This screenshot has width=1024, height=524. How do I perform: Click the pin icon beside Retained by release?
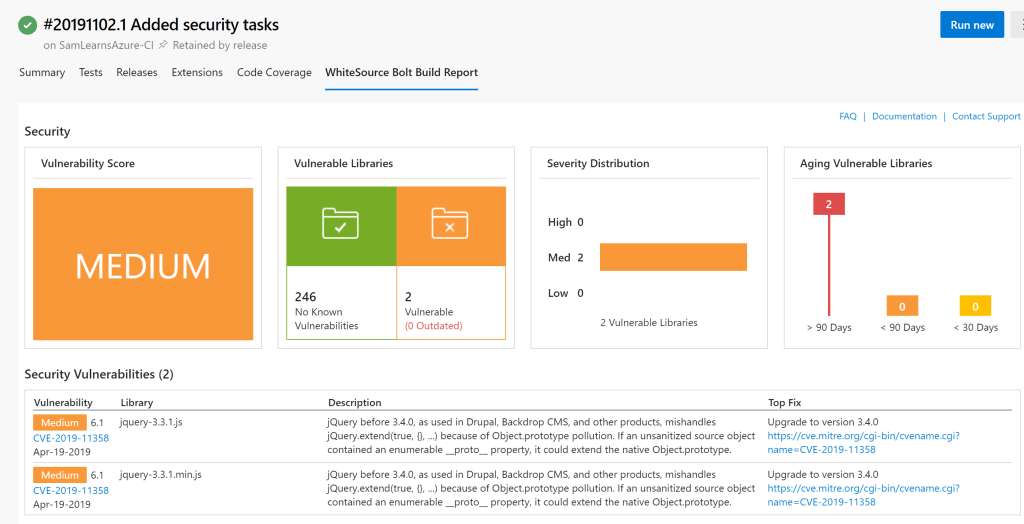[x=163, y=45]
